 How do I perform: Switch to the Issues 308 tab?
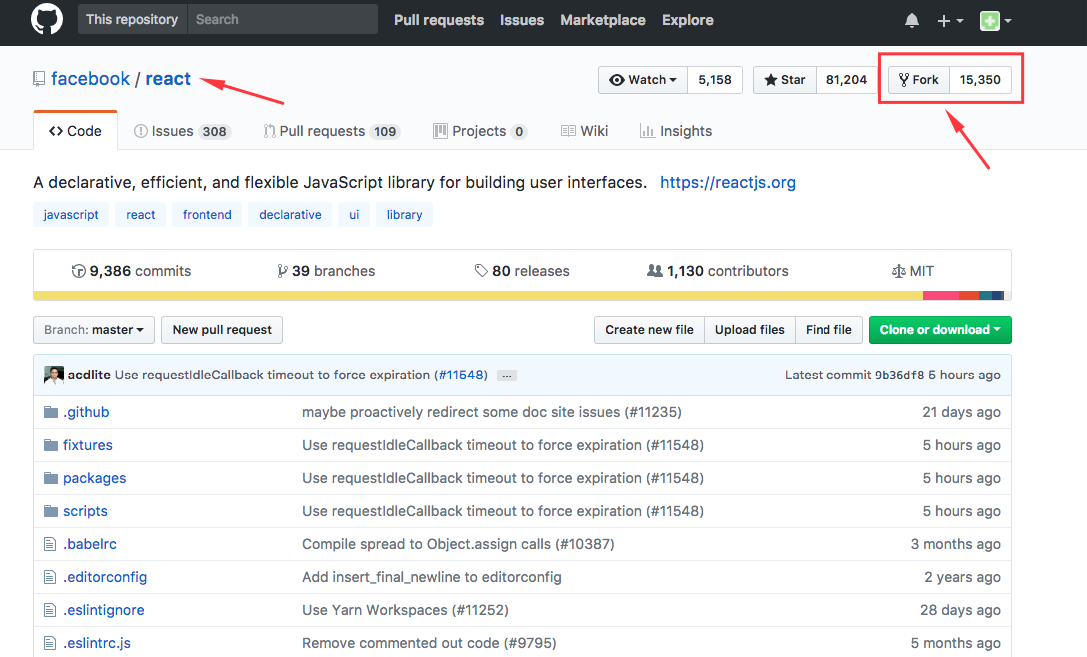coord(182,131)
